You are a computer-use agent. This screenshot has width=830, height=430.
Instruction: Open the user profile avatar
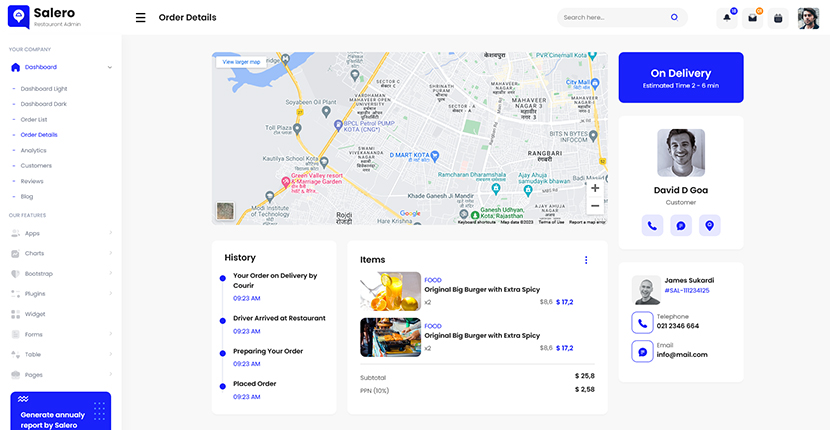808,18
